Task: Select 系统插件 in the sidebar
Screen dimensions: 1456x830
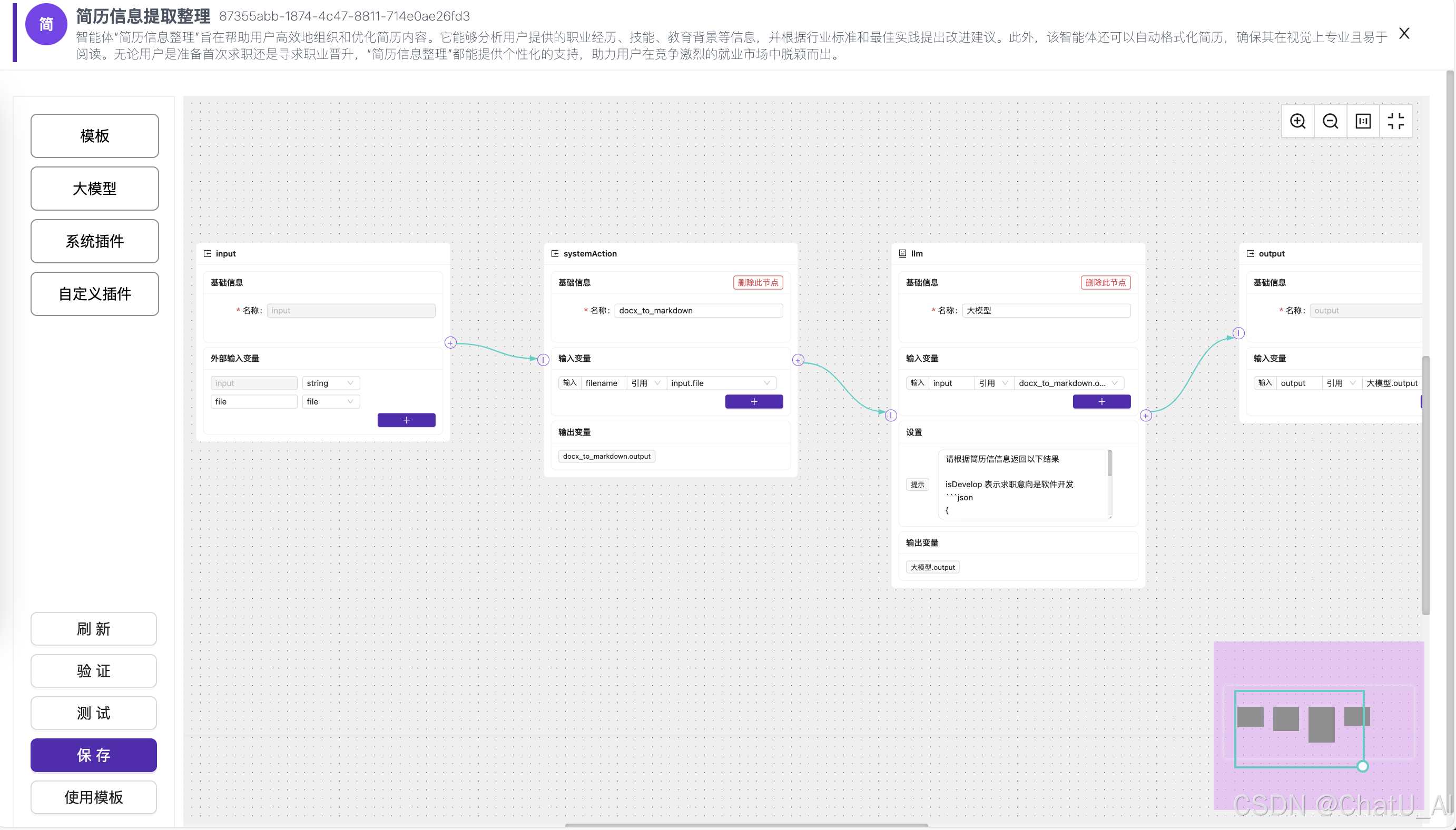Action: point(95,241)
